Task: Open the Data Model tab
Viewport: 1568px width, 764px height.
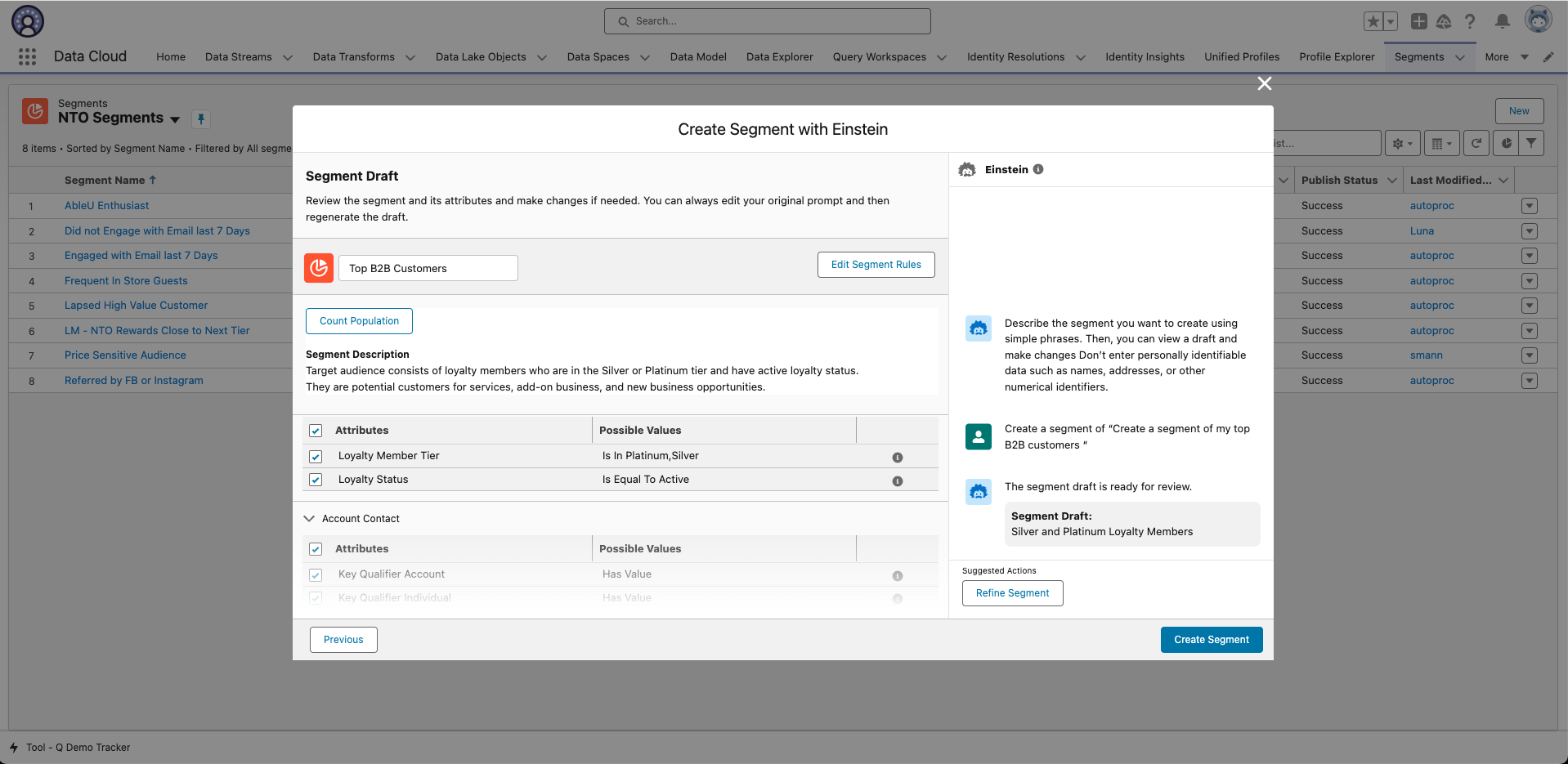Action: coord(698,57)
